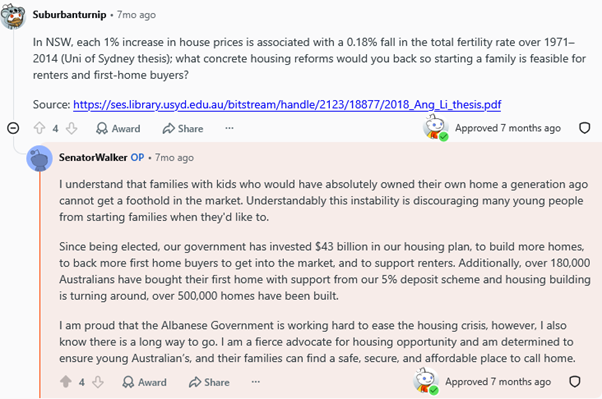This screenshot has height=399, width=602.
Task: Open Suburbanturnip's user profile name
Action: coord(69,15)
